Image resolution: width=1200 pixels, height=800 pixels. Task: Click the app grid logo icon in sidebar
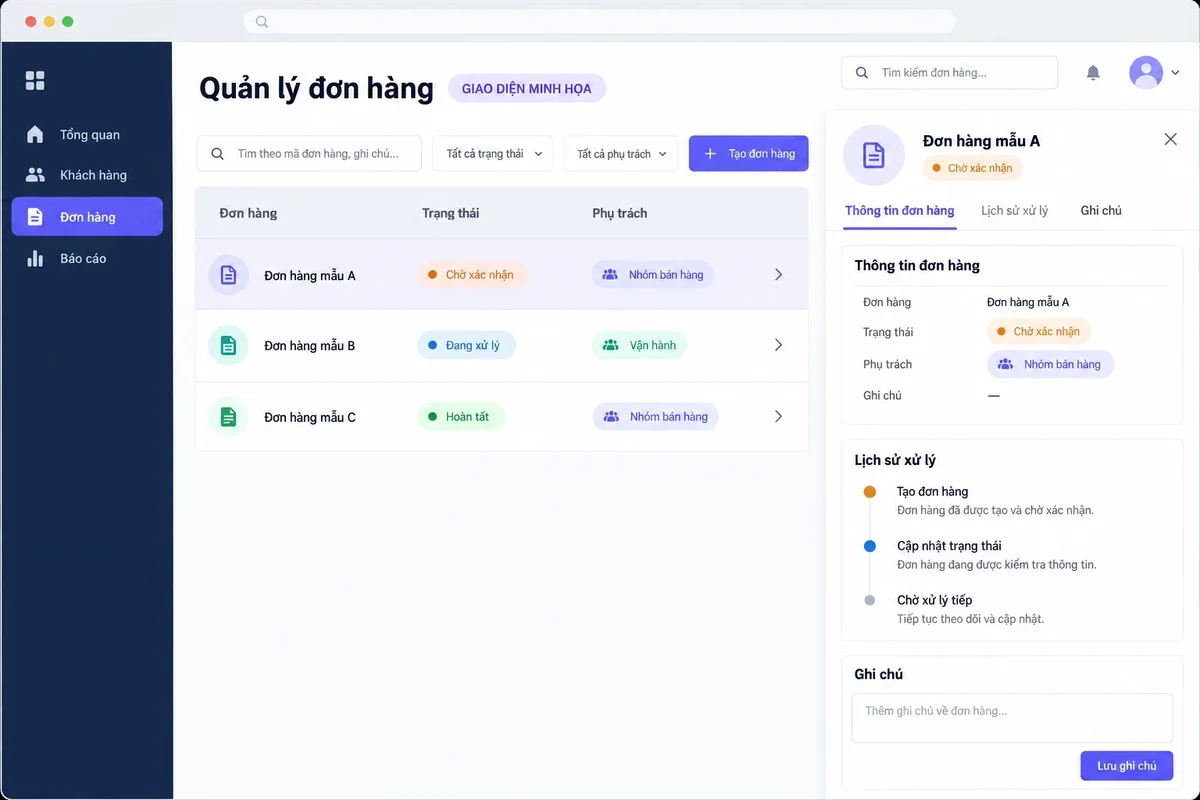click(x=35, y=81)
